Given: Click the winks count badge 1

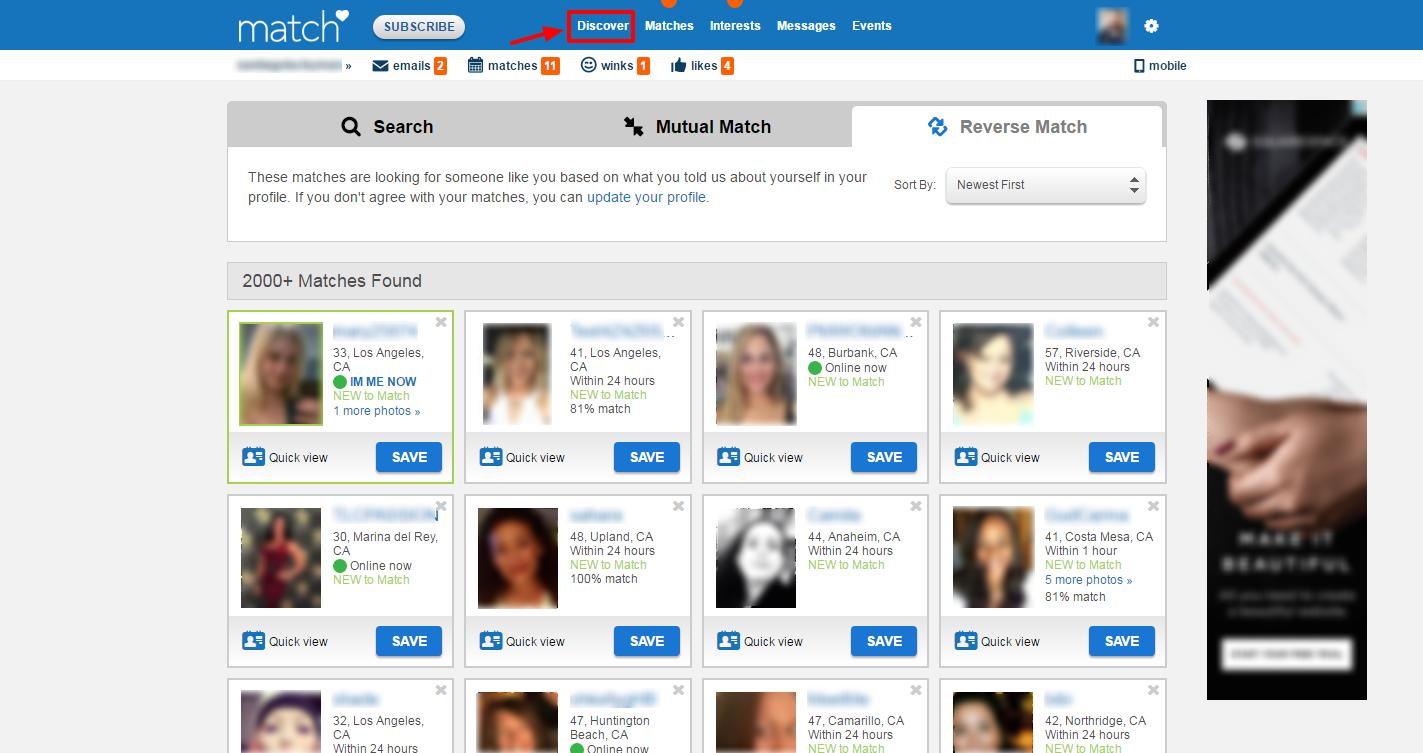Looking at the screenshot, I should click(643, 66).
